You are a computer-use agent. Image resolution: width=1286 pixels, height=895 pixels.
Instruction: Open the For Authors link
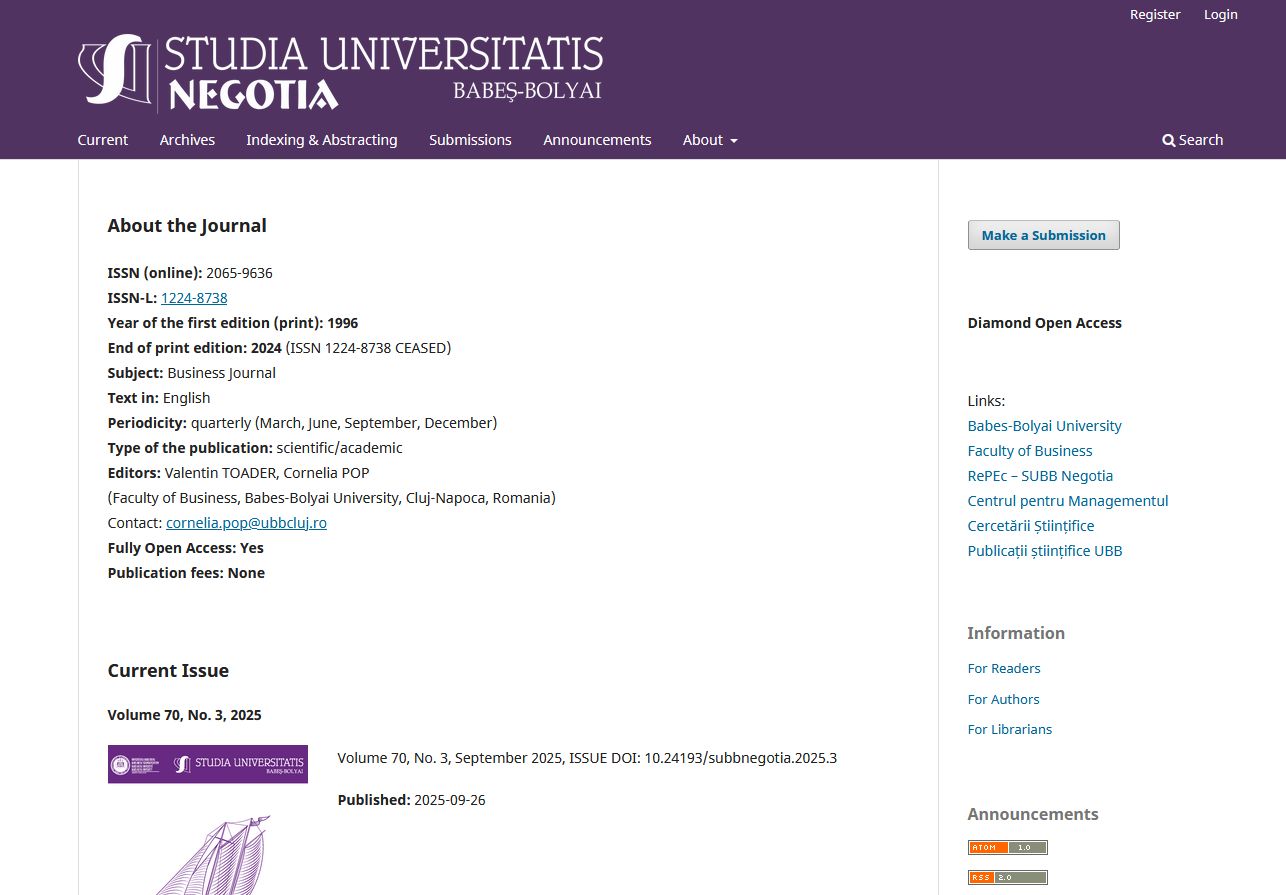click(x=1003, y=699)
